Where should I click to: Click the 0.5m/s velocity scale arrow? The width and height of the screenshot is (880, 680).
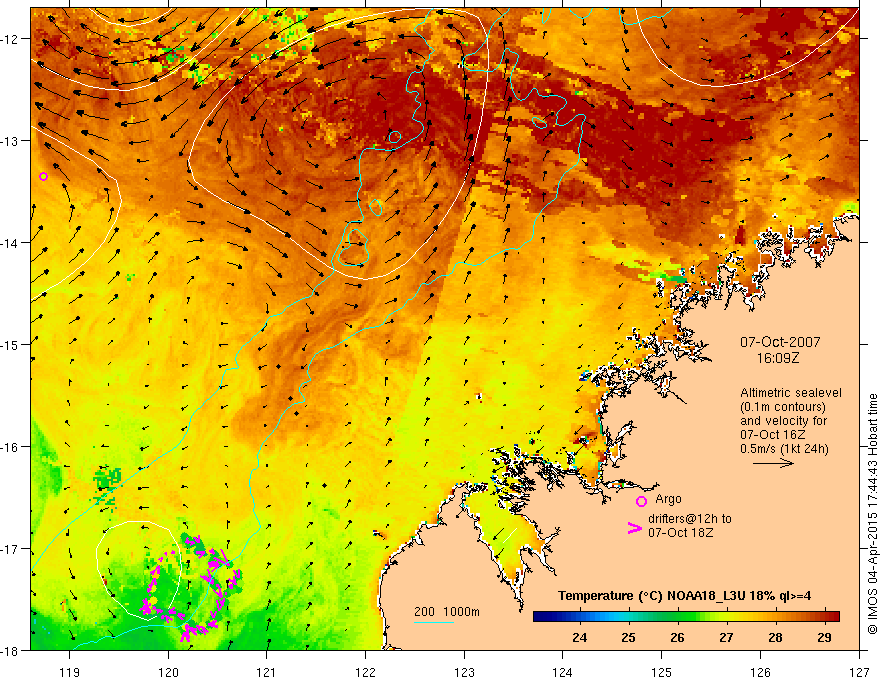click(x=773, y=463)
